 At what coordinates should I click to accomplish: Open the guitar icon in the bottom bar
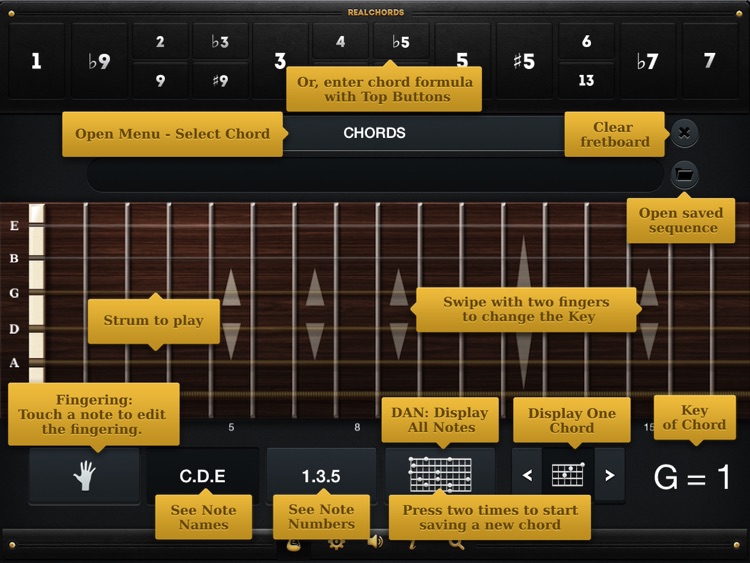pyautogui.click(x=294, y=544)
